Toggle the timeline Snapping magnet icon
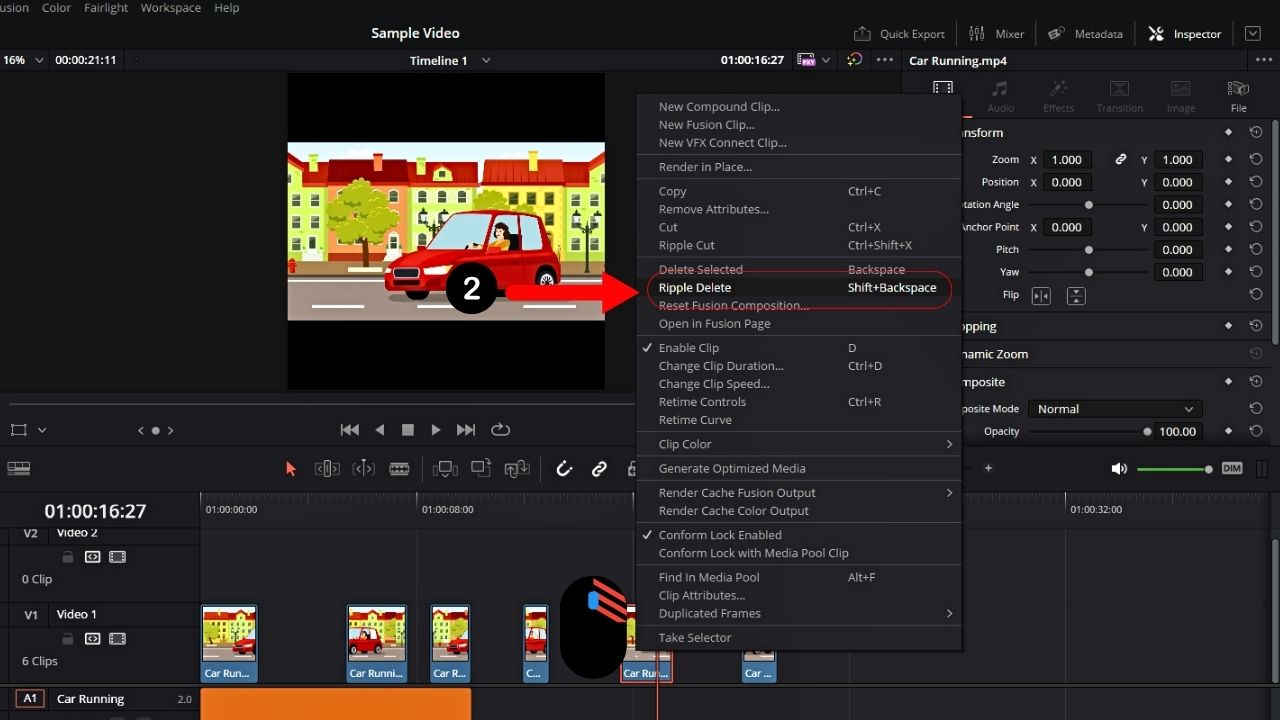This screenshot has height=720, width=1280. pos(564,468)
